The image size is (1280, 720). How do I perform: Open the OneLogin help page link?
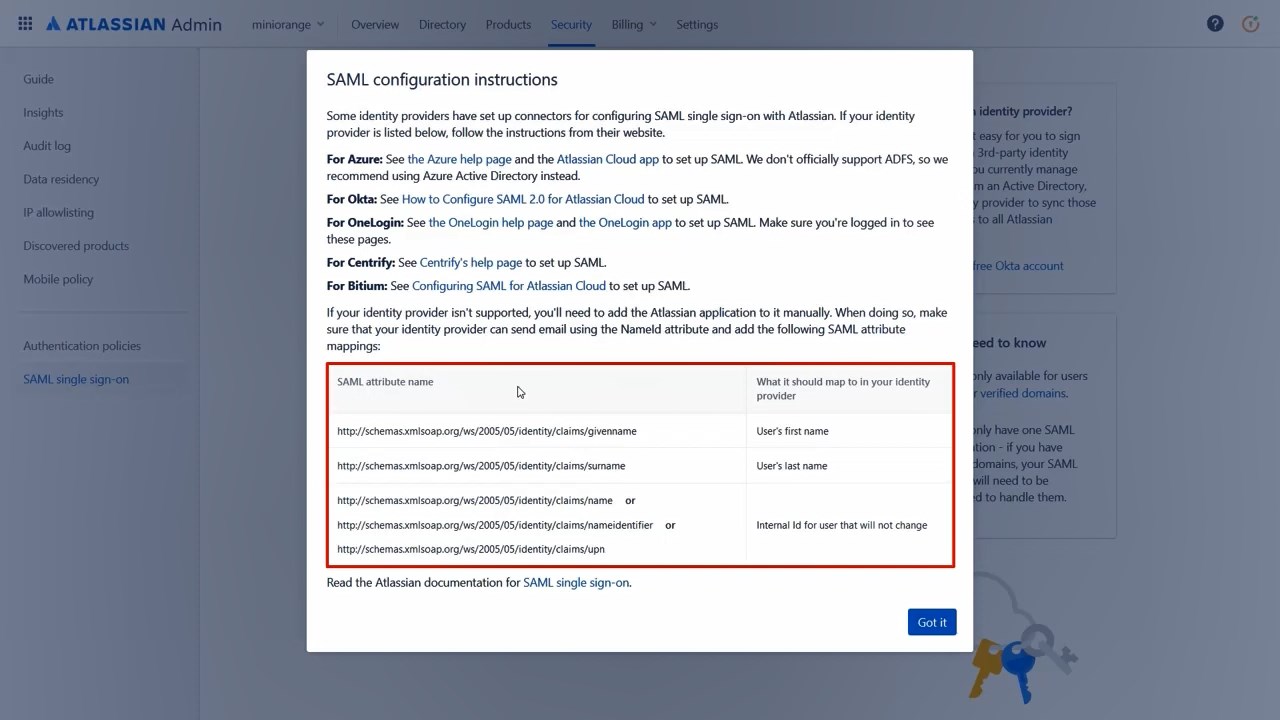tap(491, 222)
